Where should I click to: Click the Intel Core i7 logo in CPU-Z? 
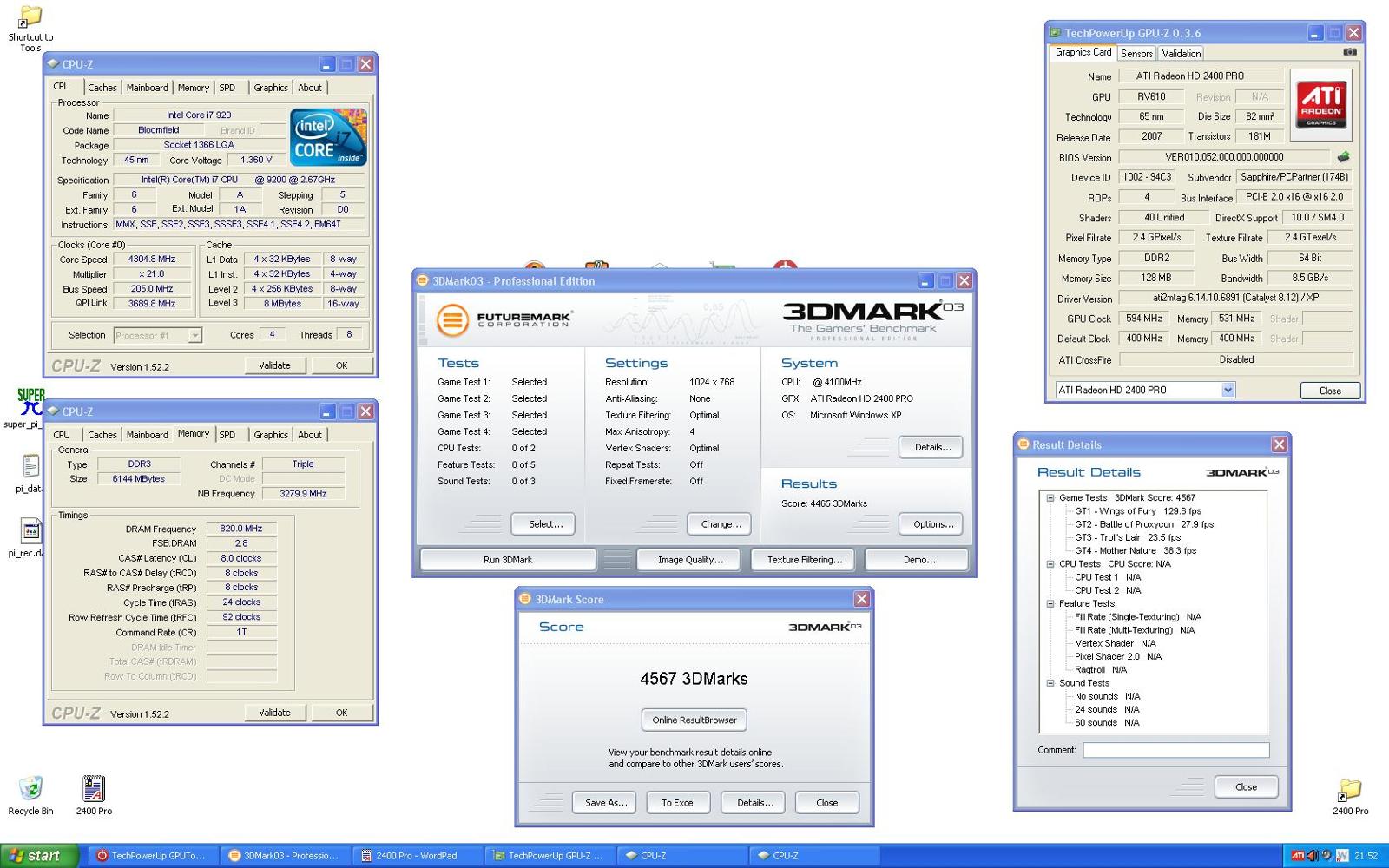[x=328, y=137]
